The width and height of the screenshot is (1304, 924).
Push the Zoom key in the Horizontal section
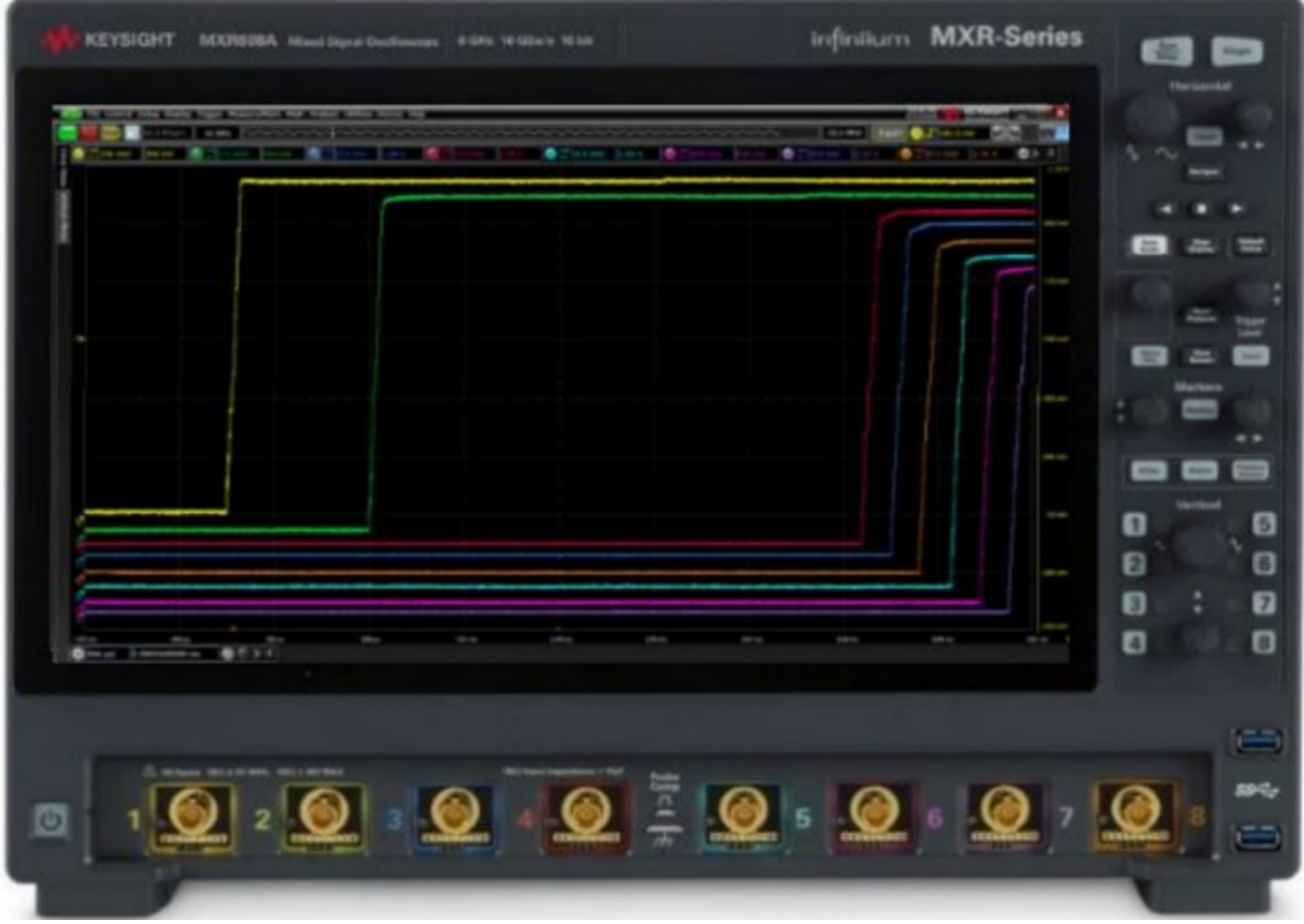click(1204, 137)
